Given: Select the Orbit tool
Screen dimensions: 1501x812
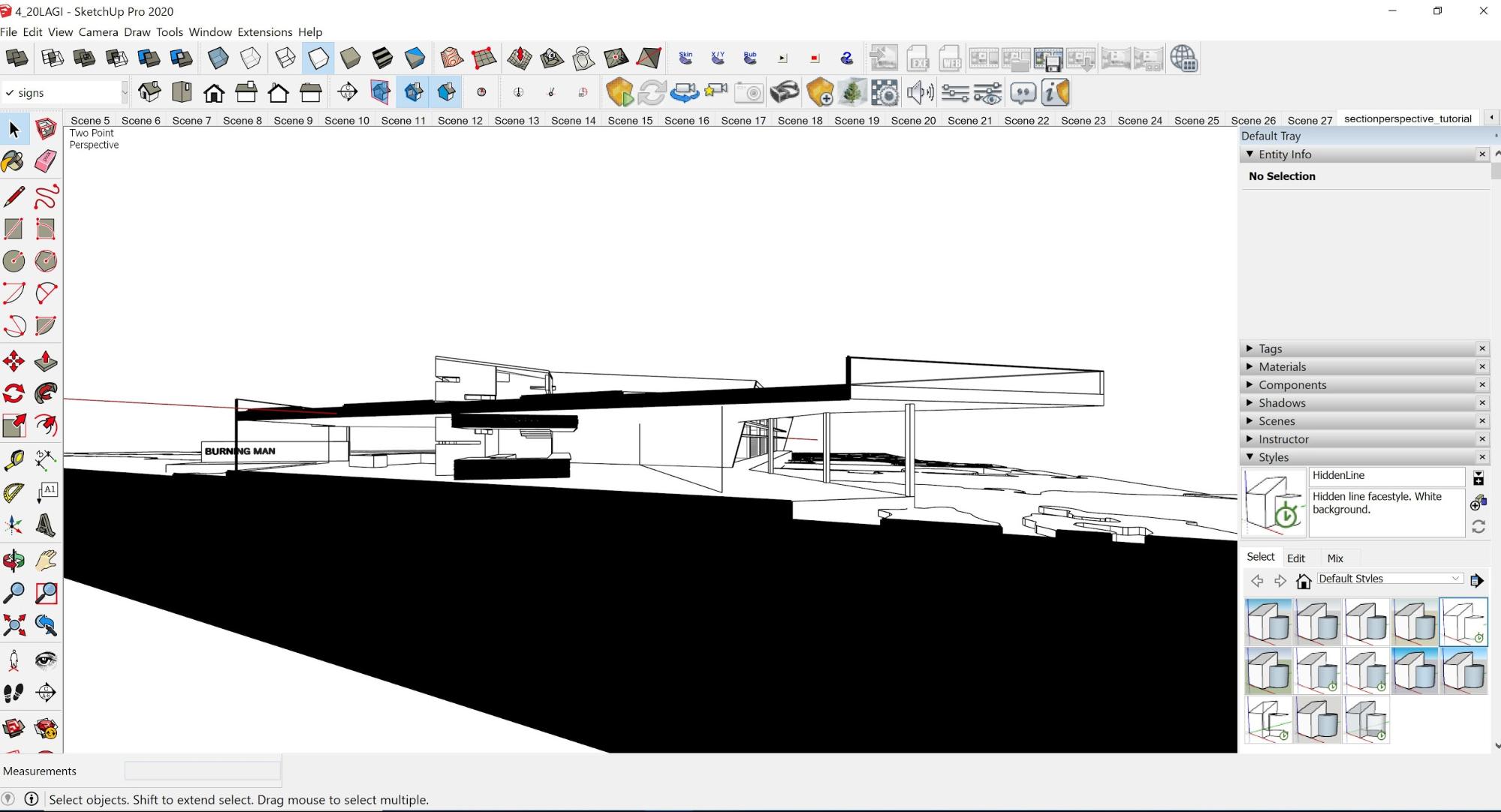Looking at the screenshot, I should point(14,561).
